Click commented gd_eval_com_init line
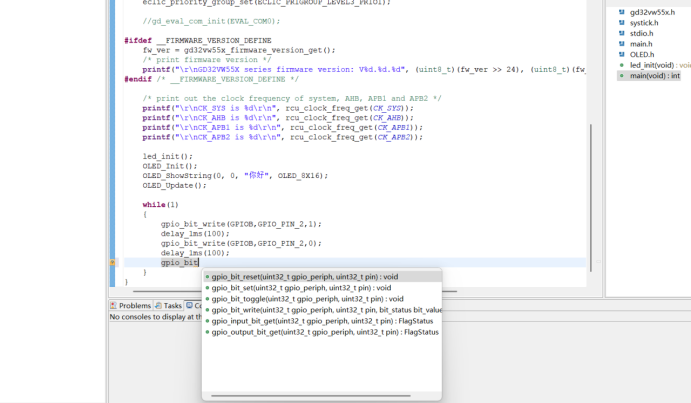 [211, 21]
